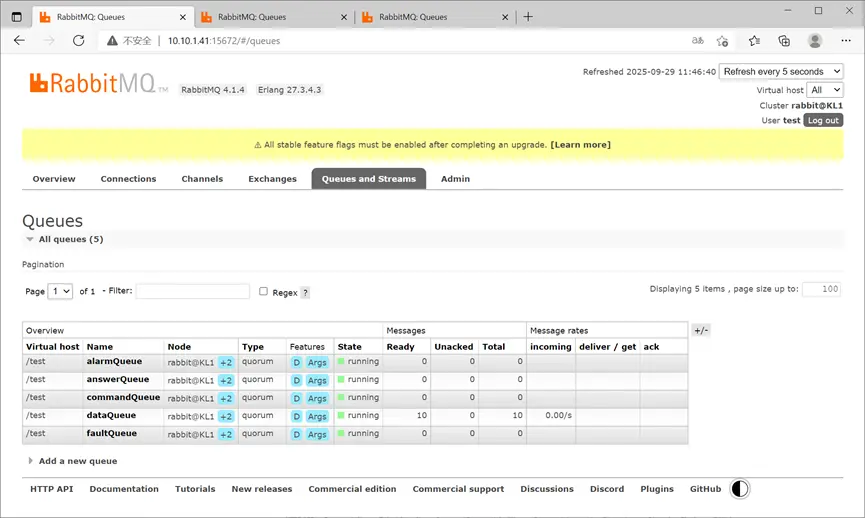865x518 pixels.
Task: Add this page to favorites
Action: pos(722,41)
